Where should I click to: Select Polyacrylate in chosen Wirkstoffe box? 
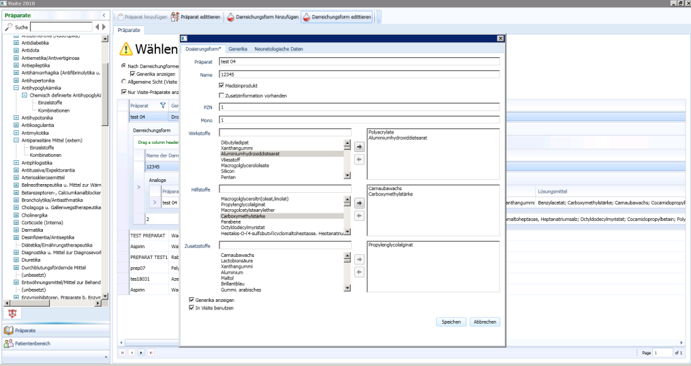pyautogui.click(x=381, y=132)
